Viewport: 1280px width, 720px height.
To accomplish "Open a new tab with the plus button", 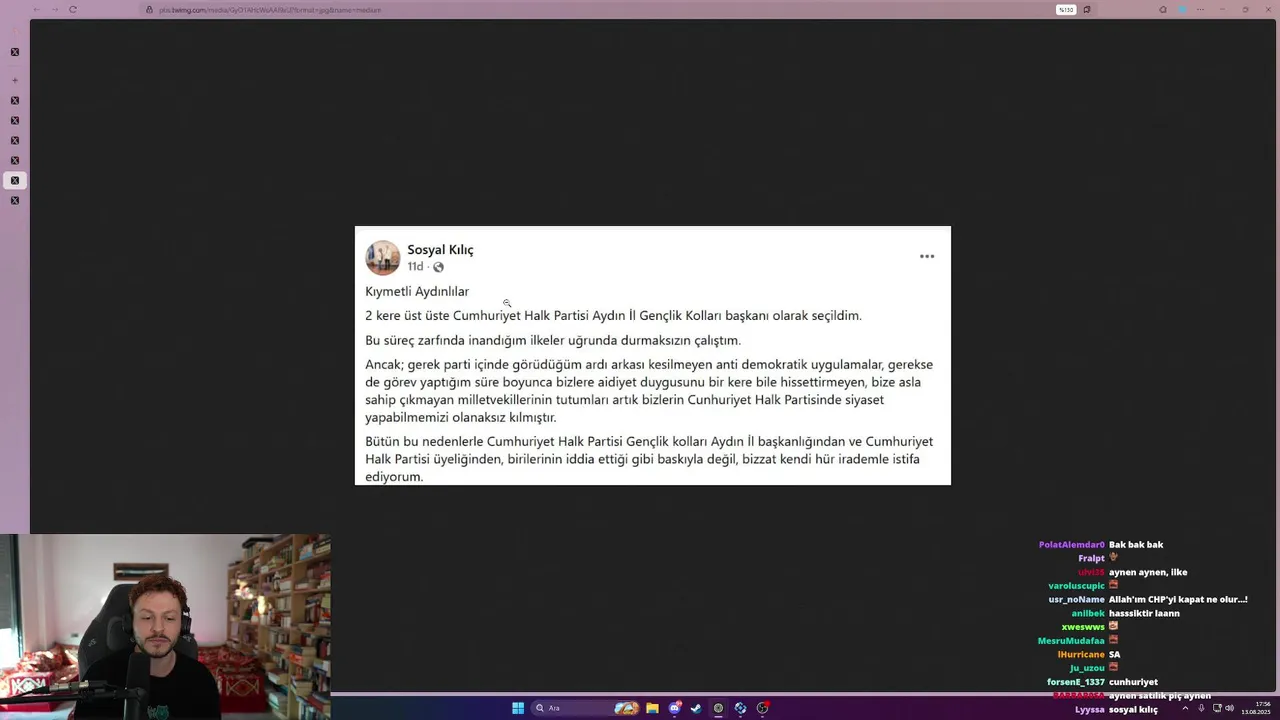I will click(x=15, y=80).
